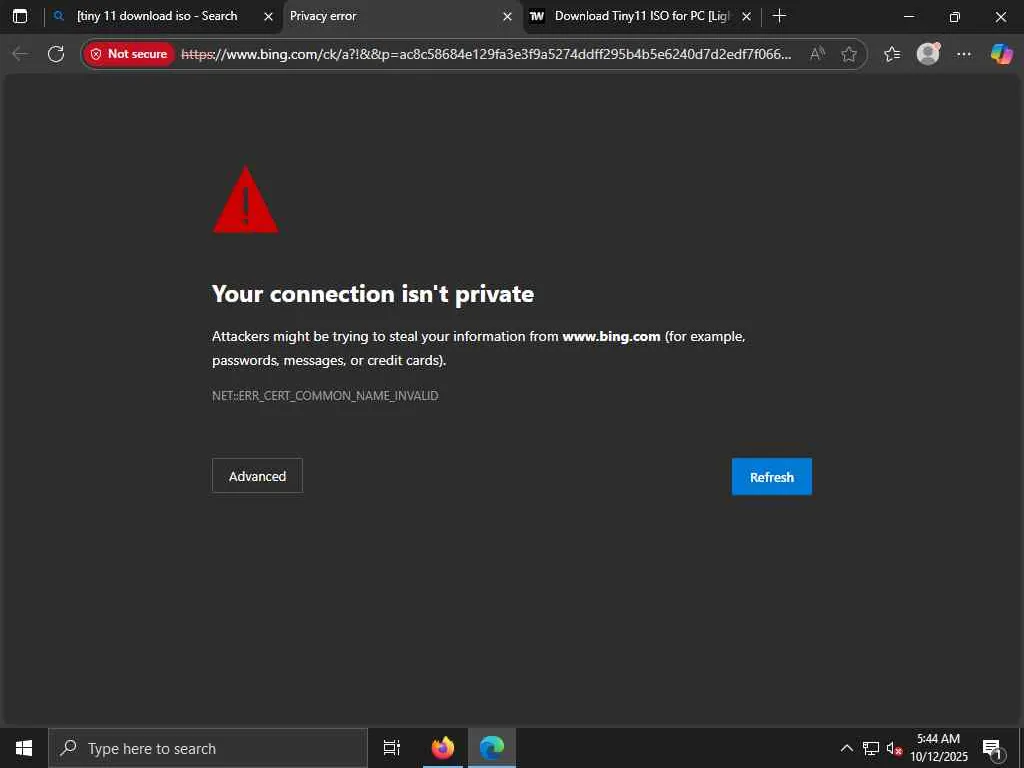Click the blue Refresh button
Screen dimensions: 1024x768
(771, 477)
